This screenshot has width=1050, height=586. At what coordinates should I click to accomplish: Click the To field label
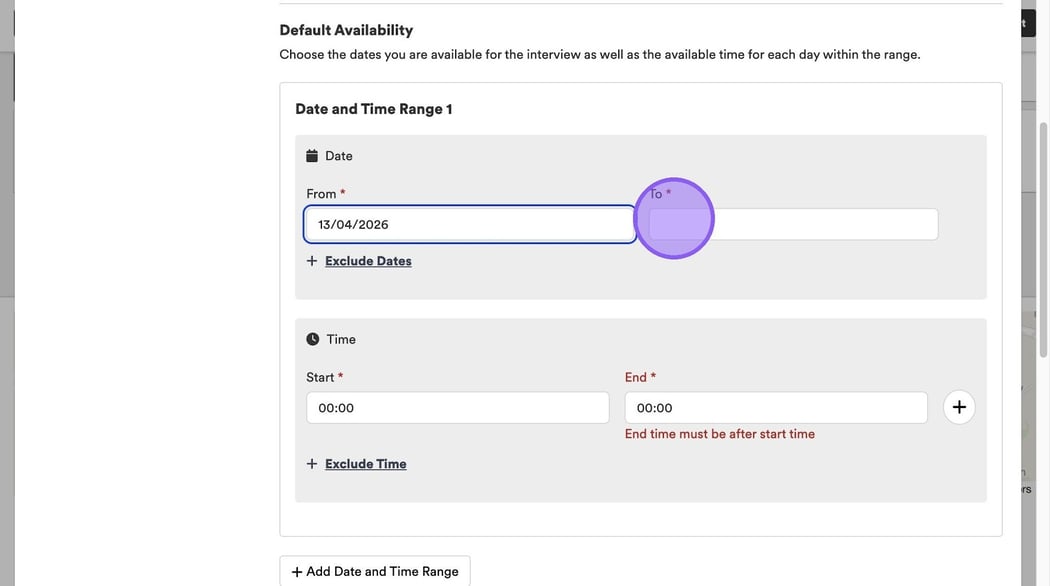coord(656,194)
